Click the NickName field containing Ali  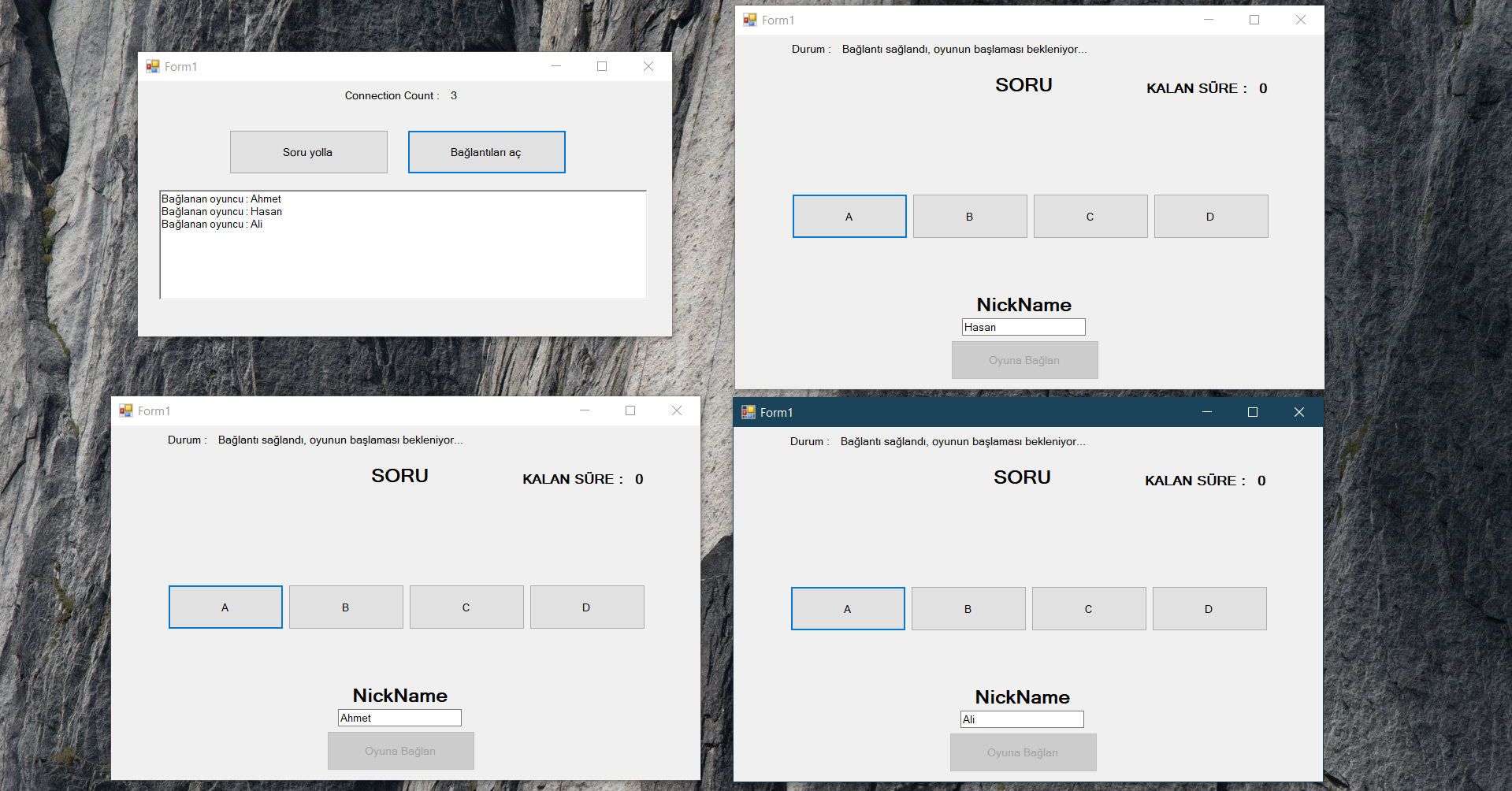1021,719
